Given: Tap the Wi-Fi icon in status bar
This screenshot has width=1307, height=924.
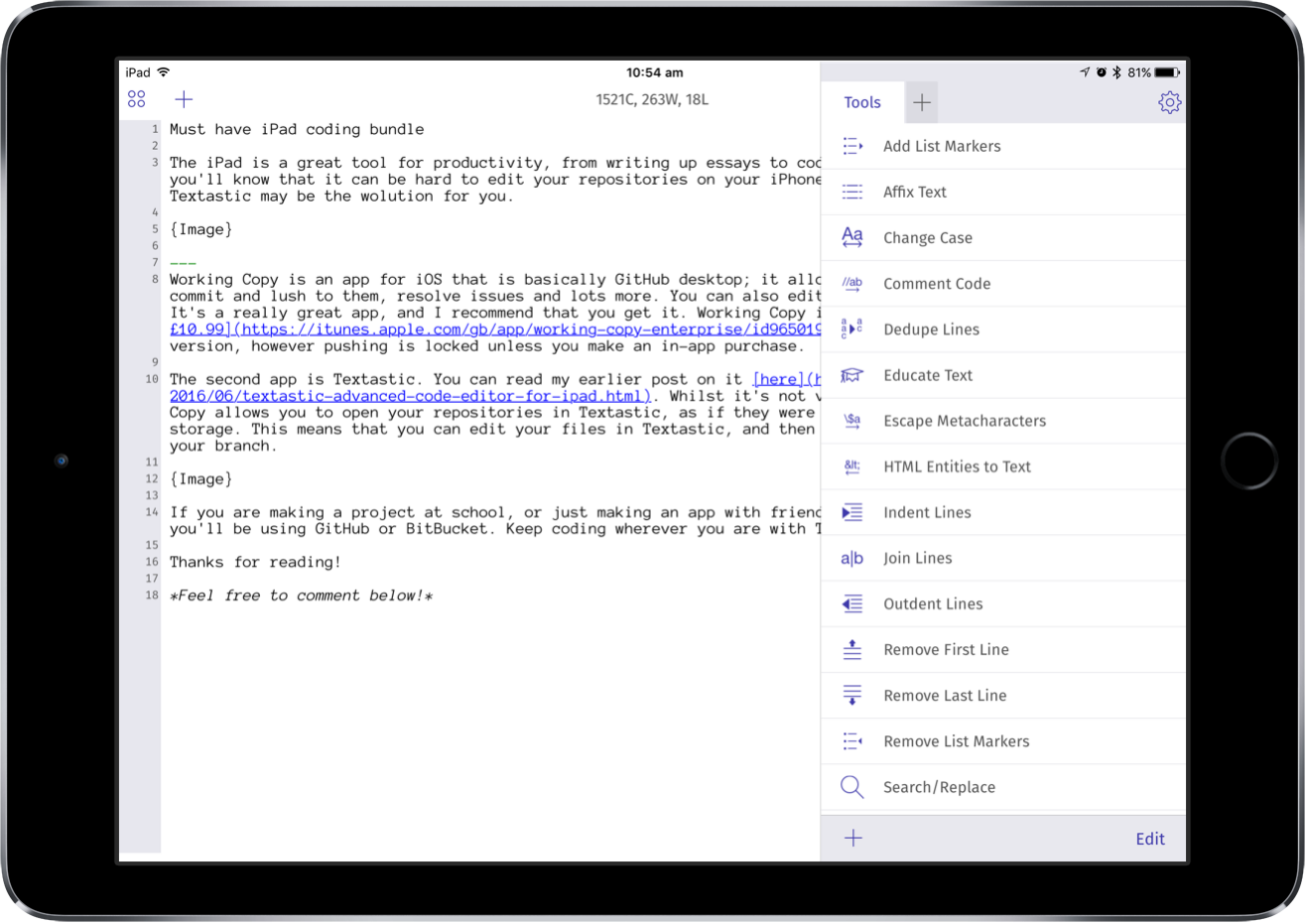Looking at the screenshot, I should [x=164, y=72].
